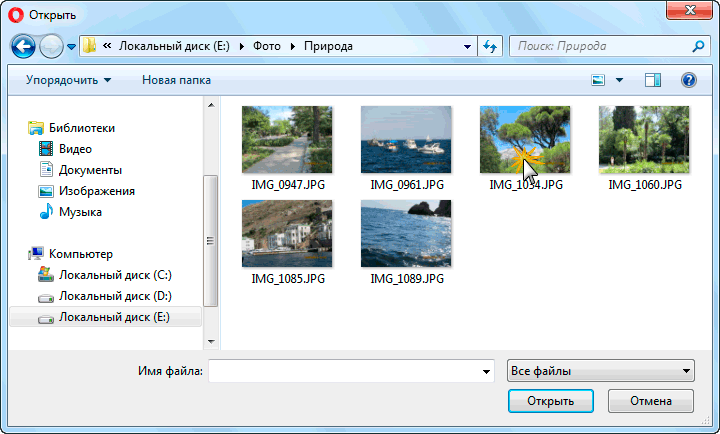Click the Forward navigation arrow

pos(51,46)
